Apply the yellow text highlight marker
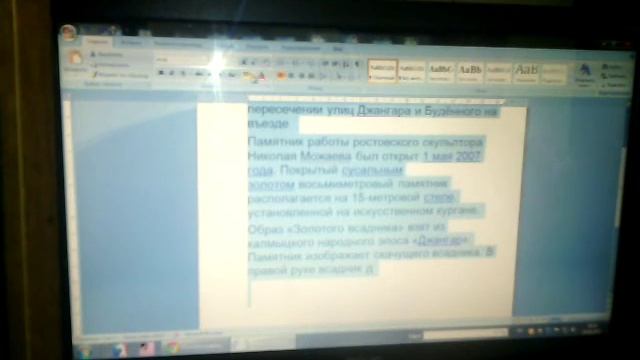The width and height of the screenshot is (640, 360). (x=248, y=76)
